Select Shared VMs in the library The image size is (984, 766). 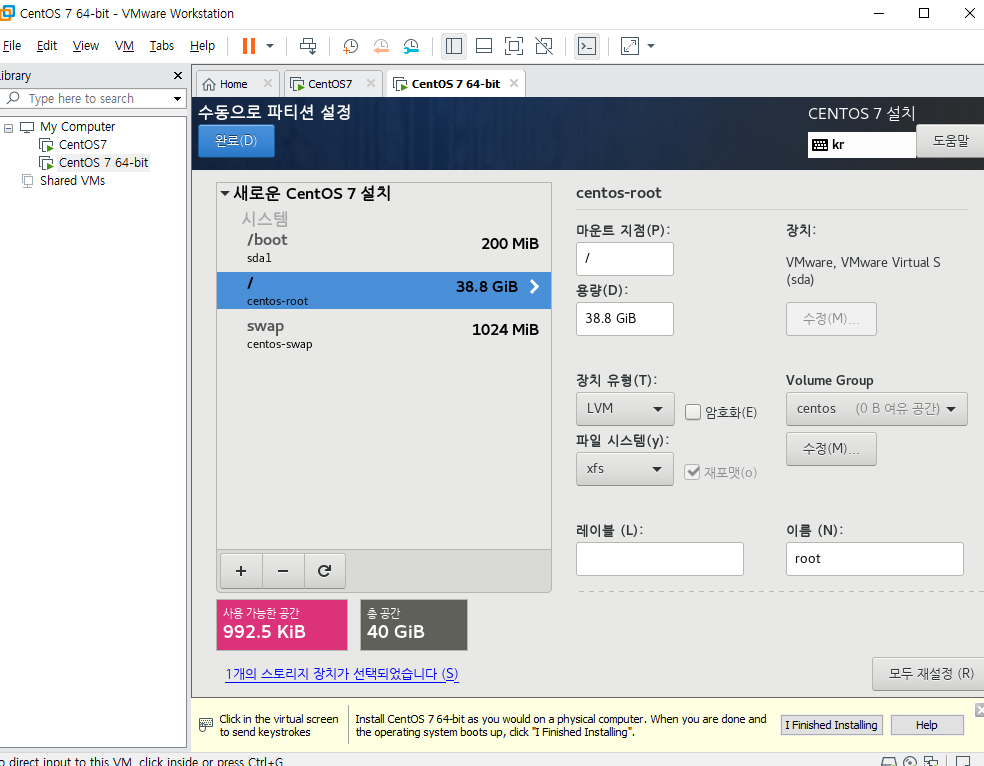(x=72, y=181)
